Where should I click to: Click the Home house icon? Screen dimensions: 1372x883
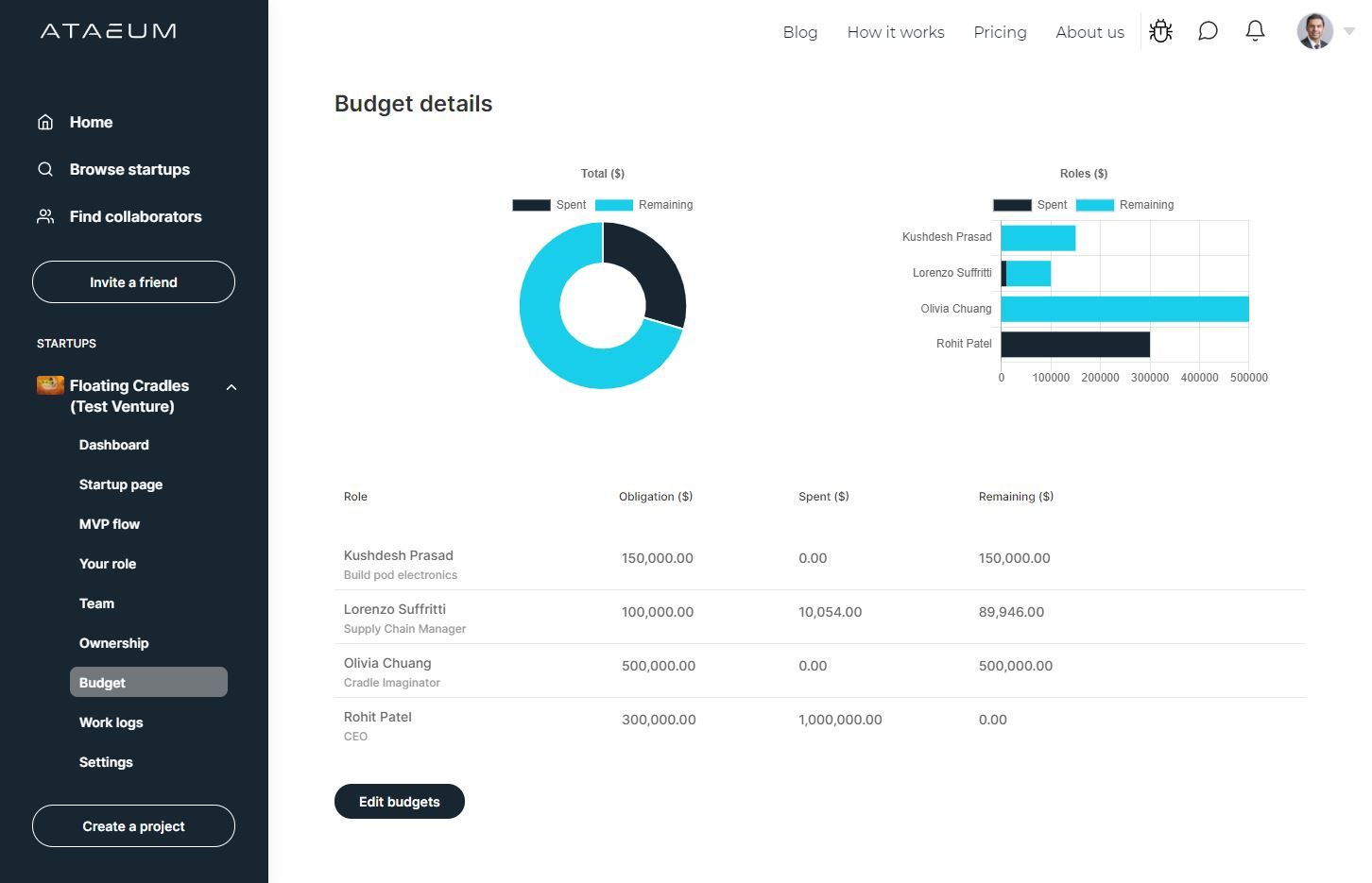(x=45, y=122)
